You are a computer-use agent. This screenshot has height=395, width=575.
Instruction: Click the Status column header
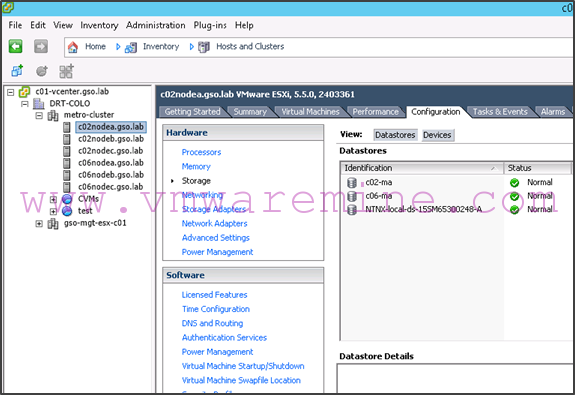[537, 168]
